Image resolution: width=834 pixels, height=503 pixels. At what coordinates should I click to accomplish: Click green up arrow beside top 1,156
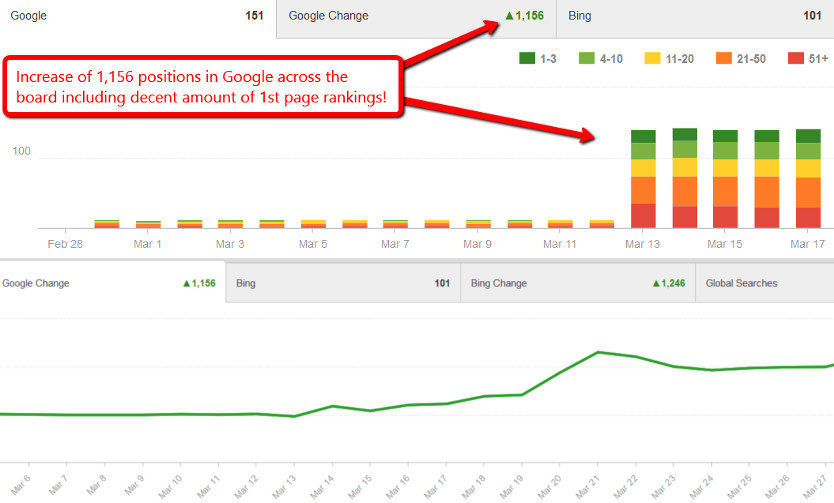point(509,17)
